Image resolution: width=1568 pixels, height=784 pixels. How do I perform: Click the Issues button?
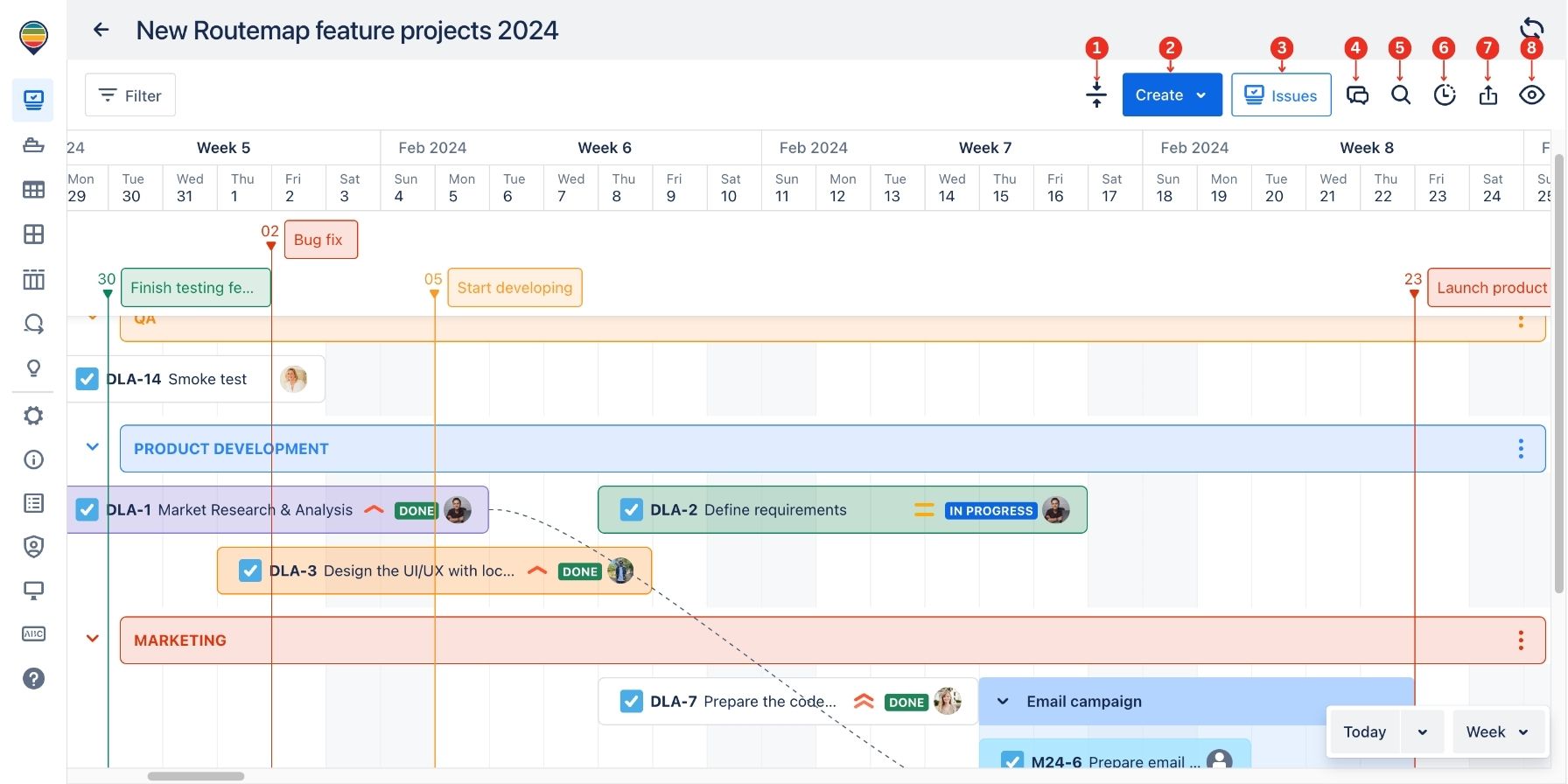tap(1281, 95)
